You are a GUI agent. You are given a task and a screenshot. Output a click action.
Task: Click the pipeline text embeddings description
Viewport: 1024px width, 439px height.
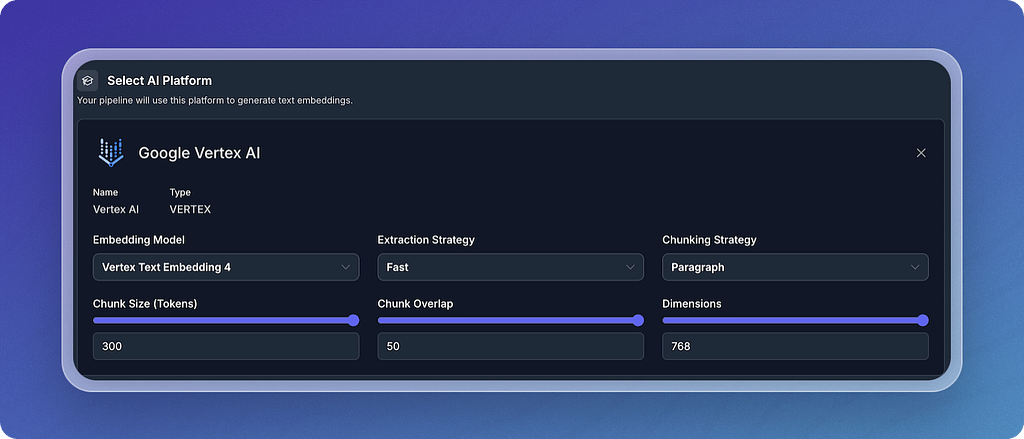(215, 101)
